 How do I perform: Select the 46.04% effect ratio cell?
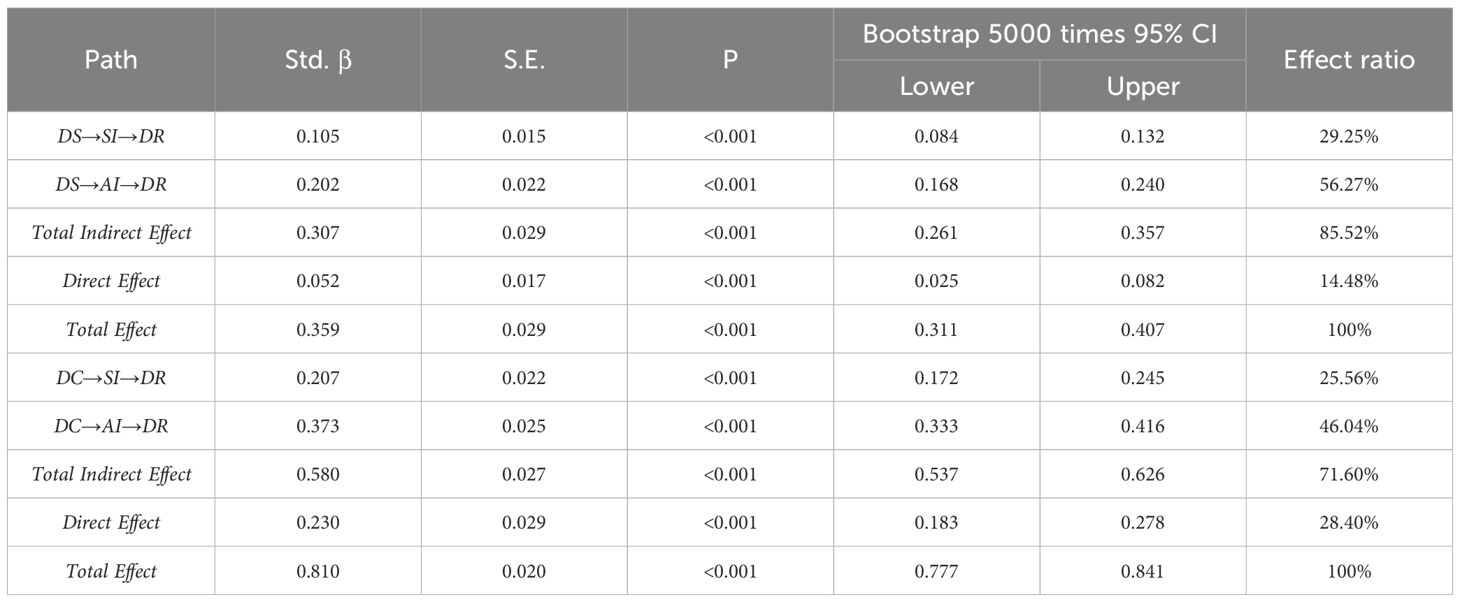coord(1349,426)
